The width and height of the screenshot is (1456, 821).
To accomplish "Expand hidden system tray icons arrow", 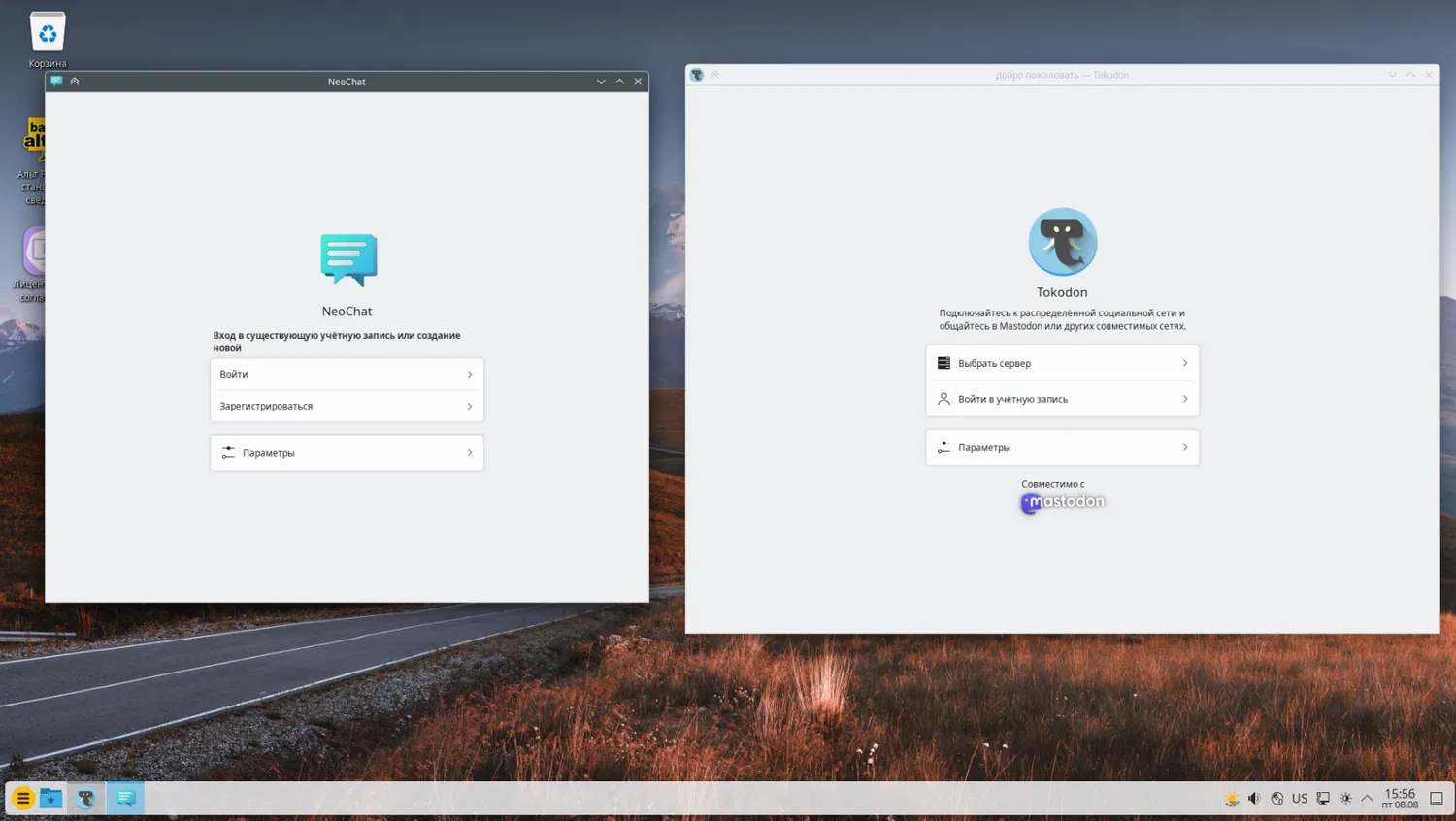I will [x=1367, y=799].
